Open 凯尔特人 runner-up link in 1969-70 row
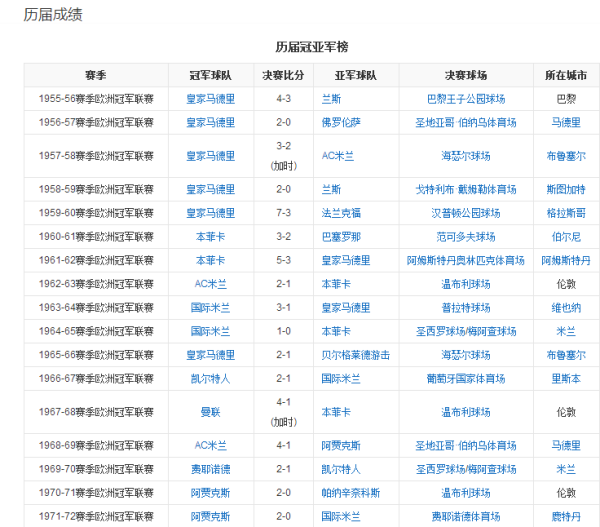Image resolution: width=600 pixels, height=527 pixels. [x=341, y=470]
